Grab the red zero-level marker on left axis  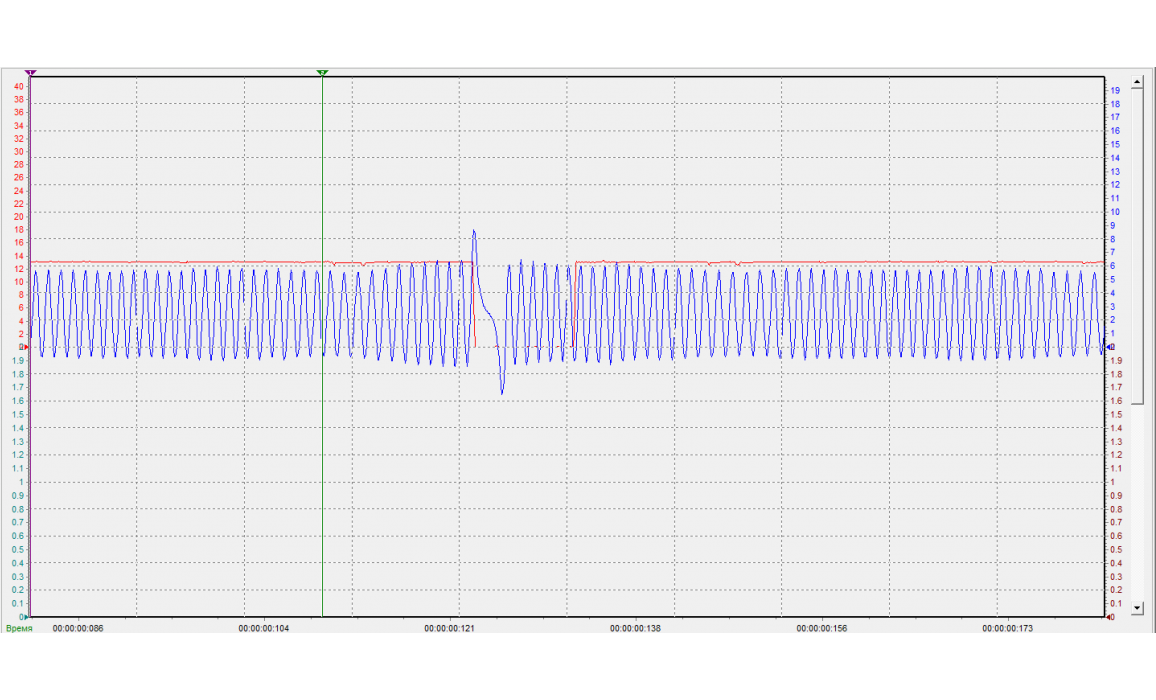coord(27,347)
